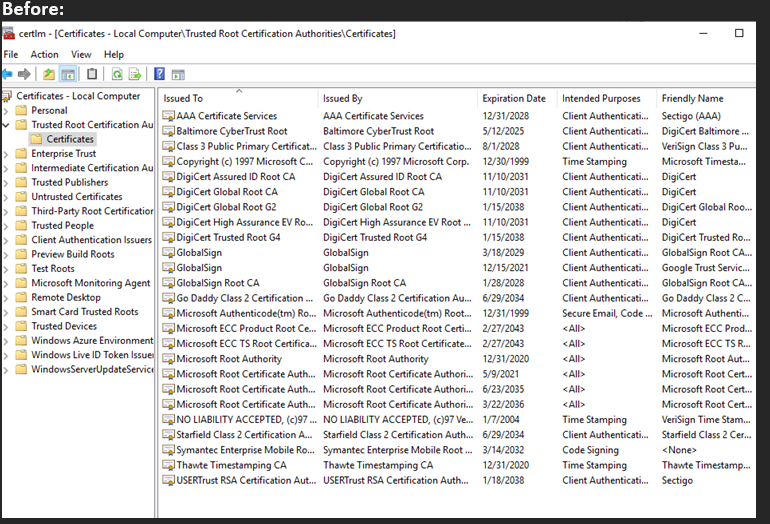
Task: Expand the Enterprise Trust folder node
Action: tap(8, 154)
